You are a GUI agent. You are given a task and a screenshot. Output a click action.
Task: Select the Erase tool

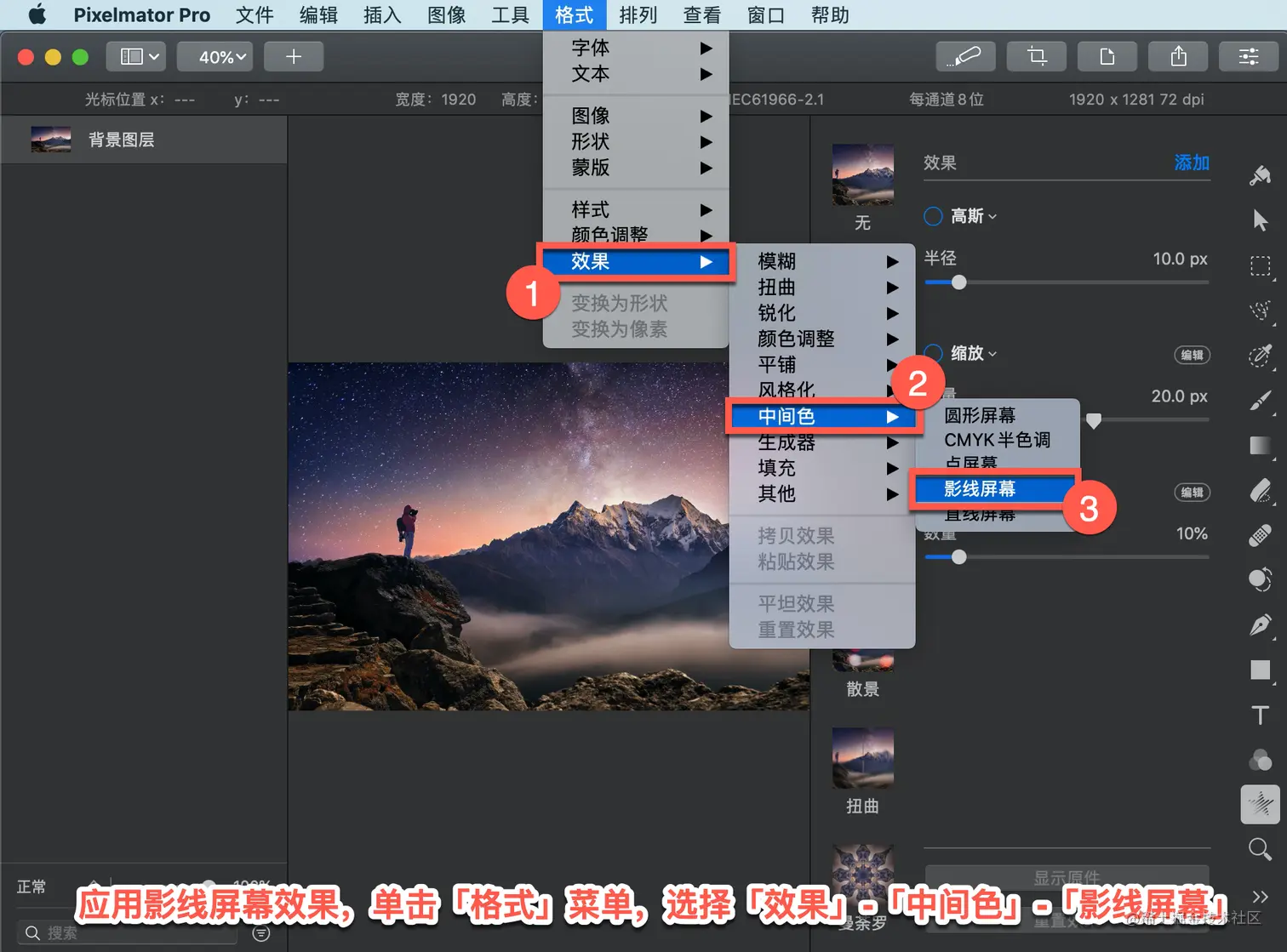(1261, 491)
